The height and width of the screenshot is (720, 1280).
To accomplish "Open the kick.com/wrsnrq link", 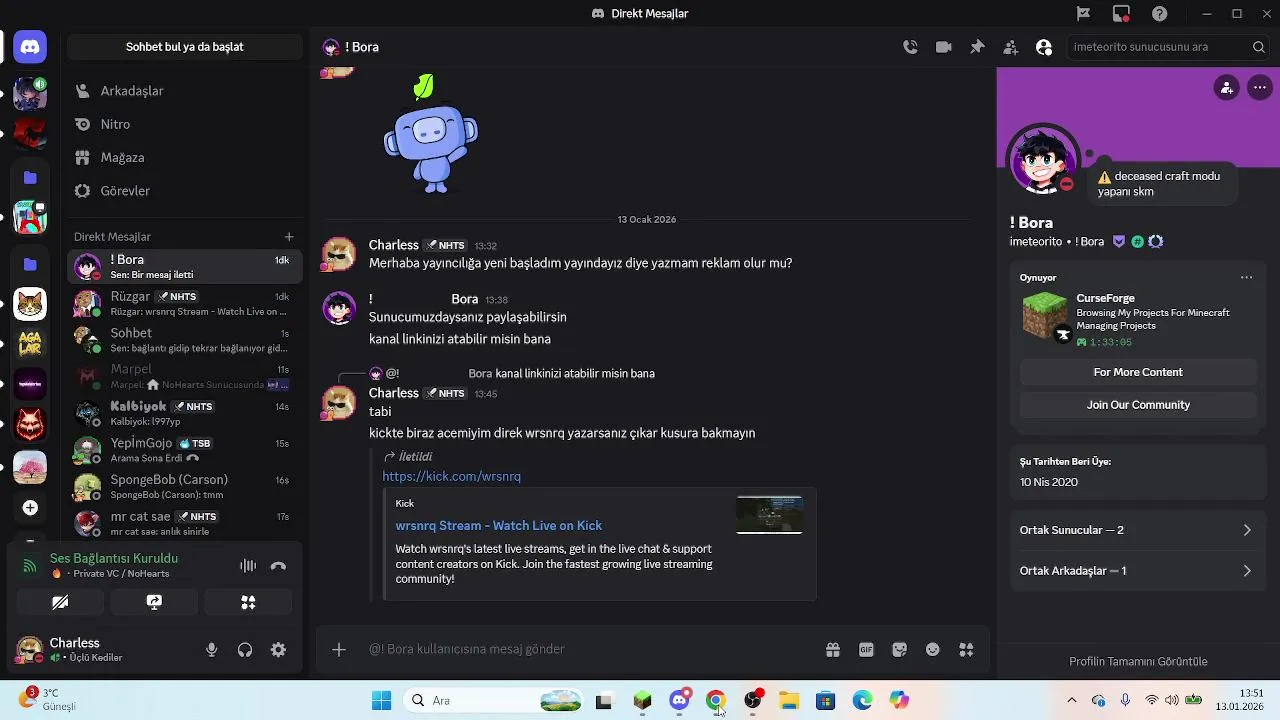I will pyautogui.click(x=451, y=477).
